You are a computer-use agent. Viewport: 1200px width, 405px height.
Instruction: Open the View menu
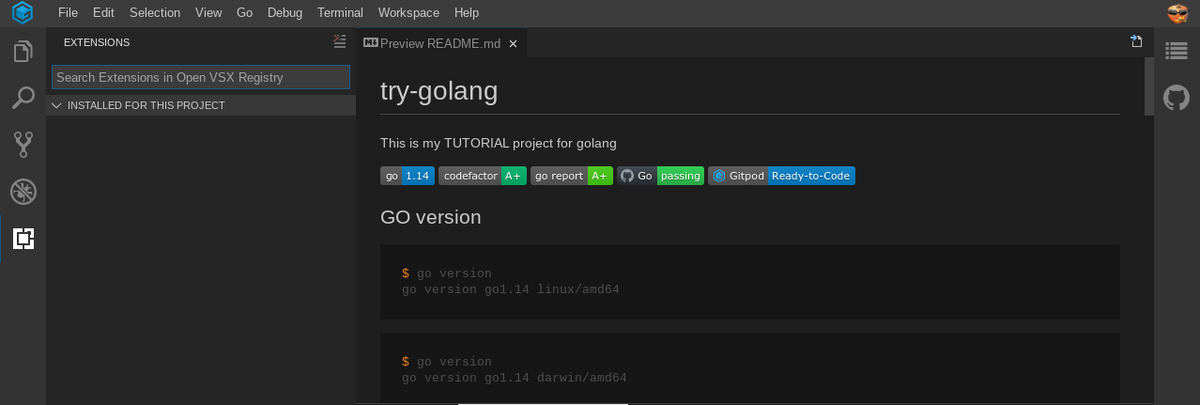[209, 13]
